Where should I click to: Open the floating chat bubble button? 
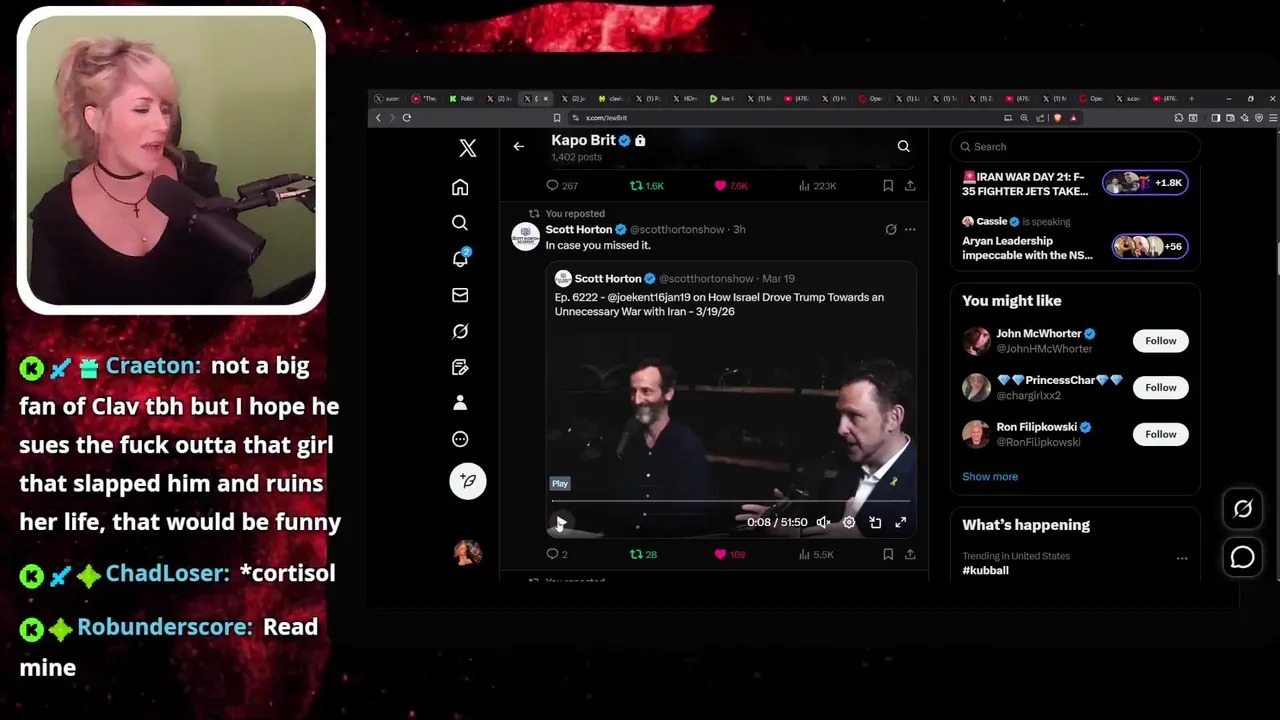pyautogui.click(x=1242, y=557)
